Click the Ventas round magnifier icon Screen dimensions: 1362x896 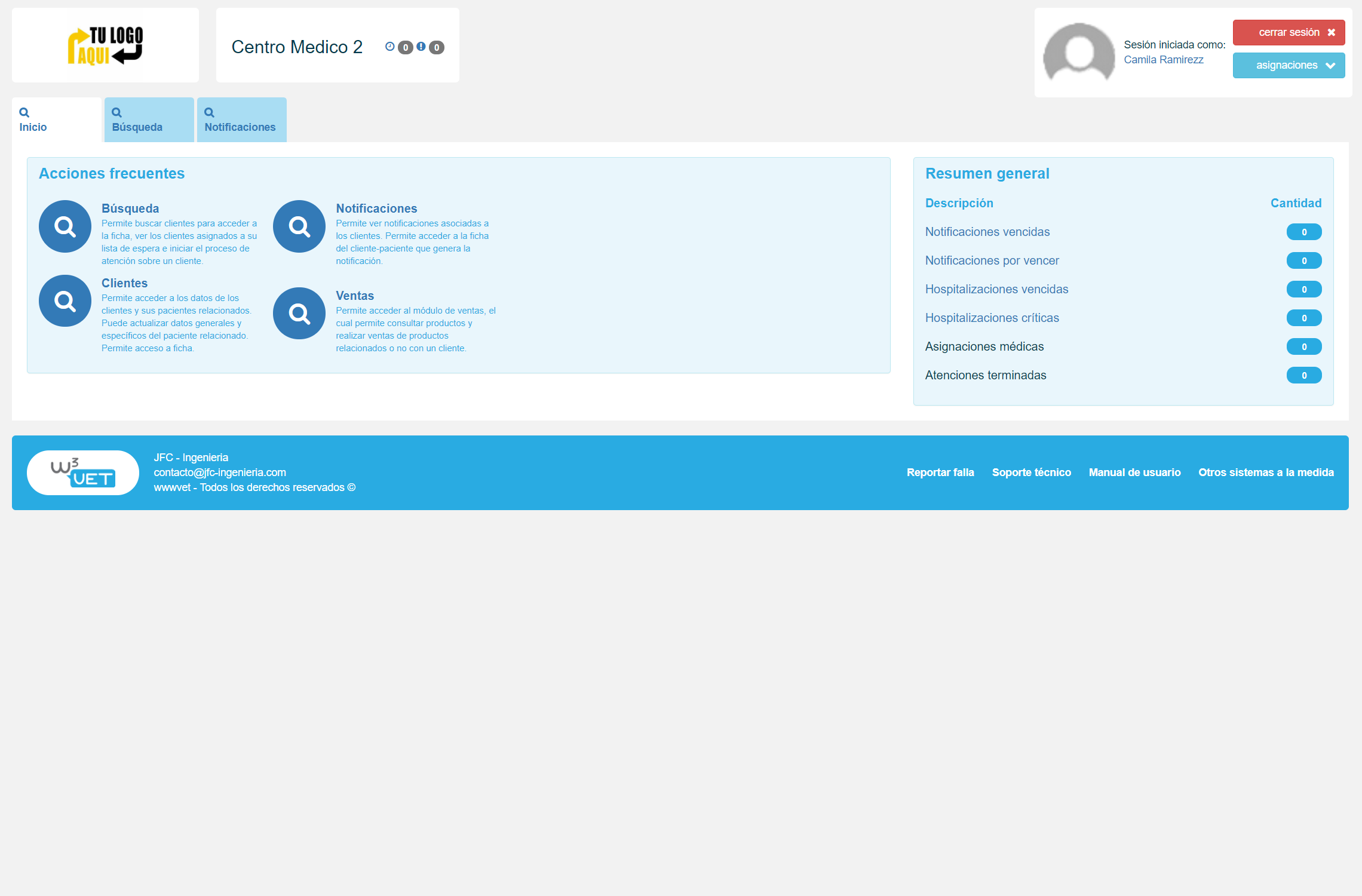pos(299,314)
